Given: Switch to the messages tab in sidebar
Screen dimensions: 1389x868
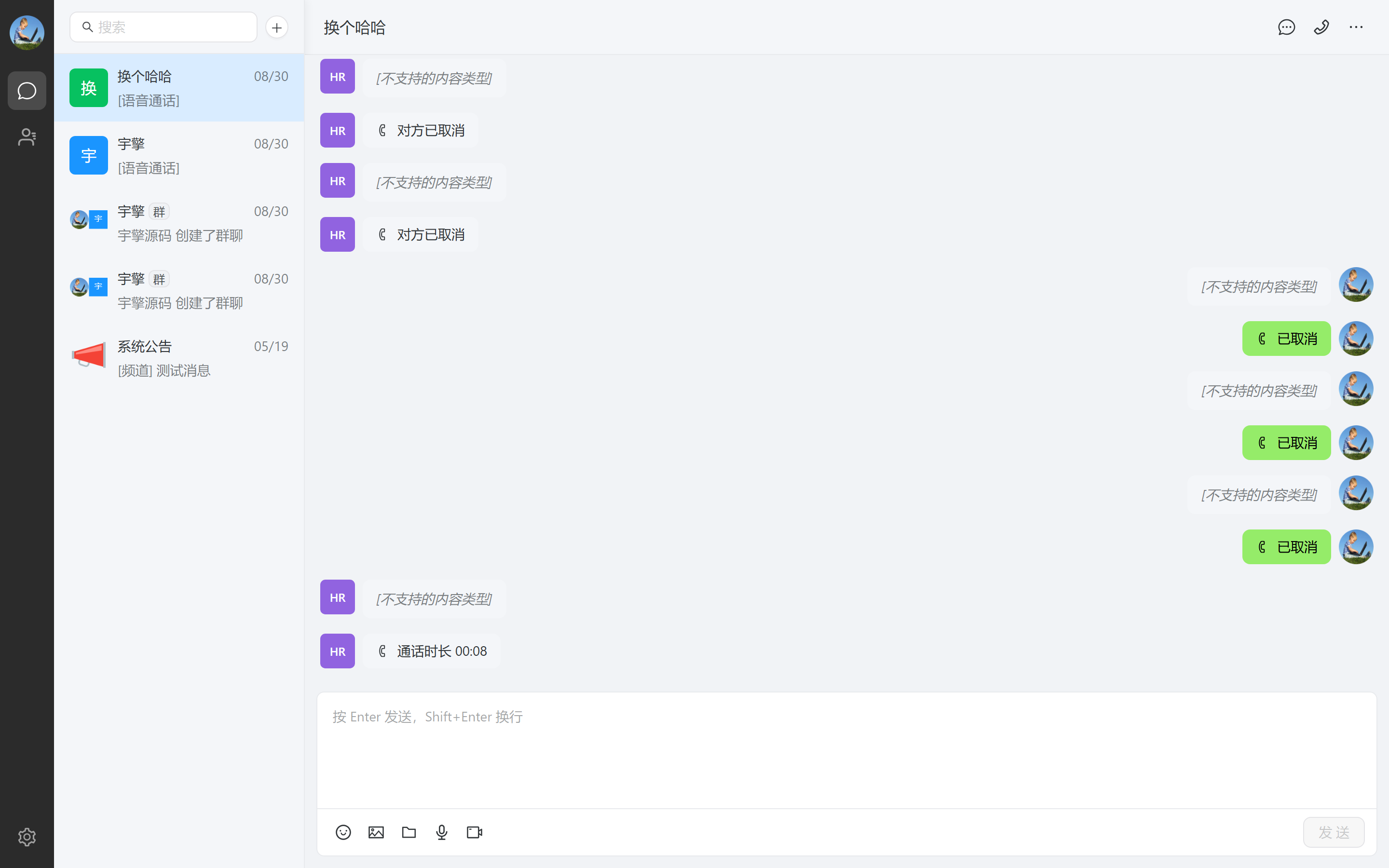Looking at the screenshot, I should (x=27, y=91).
